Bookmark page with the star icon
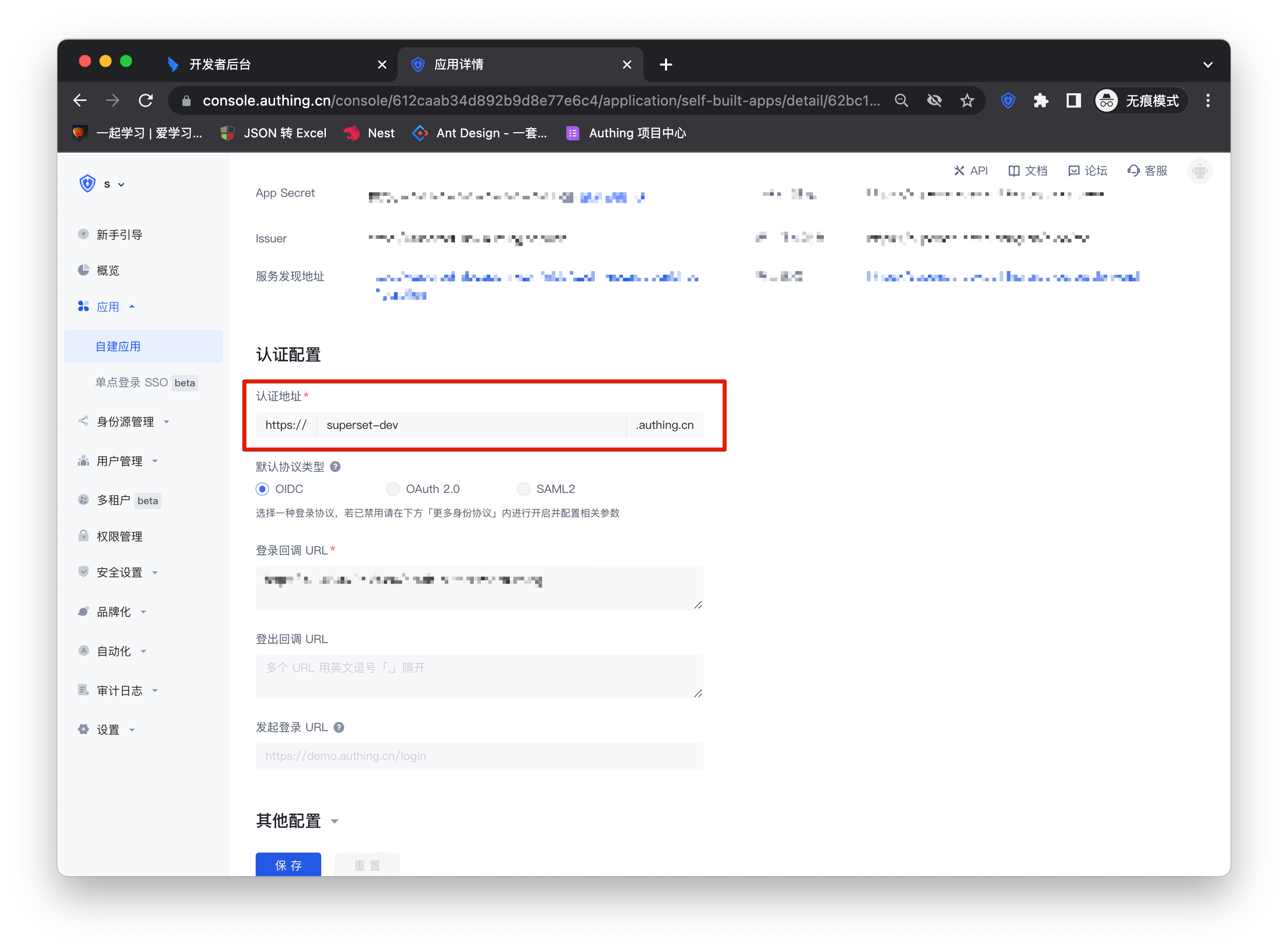The width and height of the screenshot is (1288, 952). point(967,101)
